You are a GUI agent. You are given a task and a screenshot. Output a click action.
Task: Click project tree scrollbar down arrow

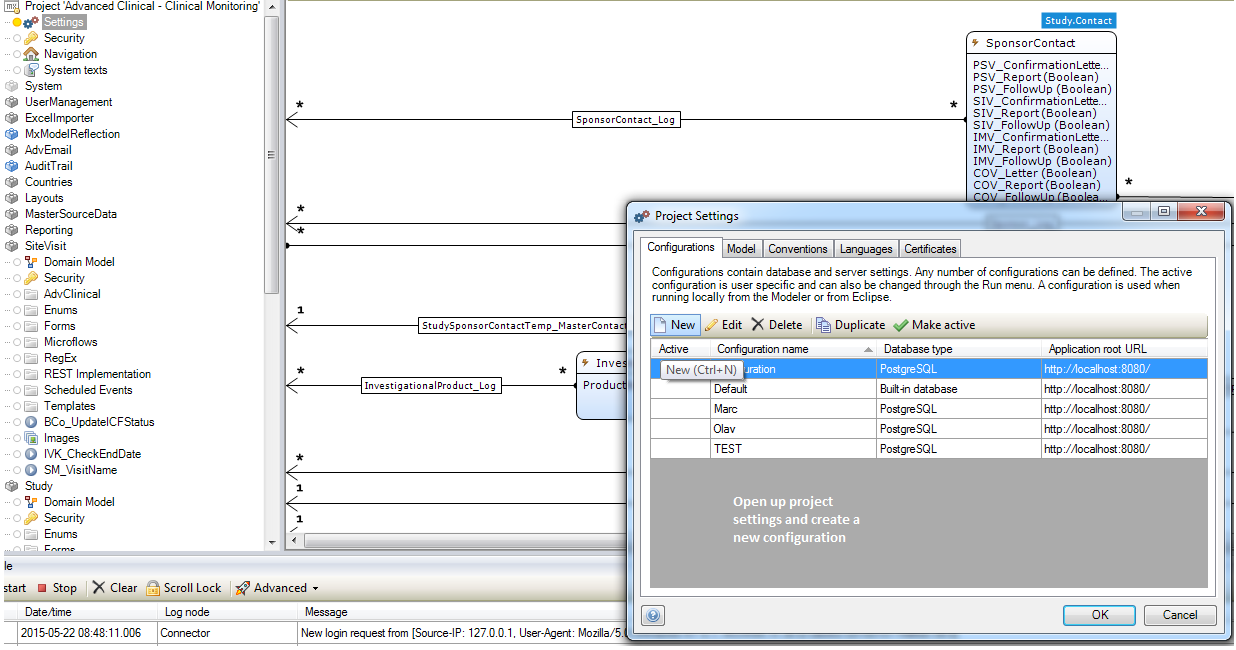click(x=272, y=541)
